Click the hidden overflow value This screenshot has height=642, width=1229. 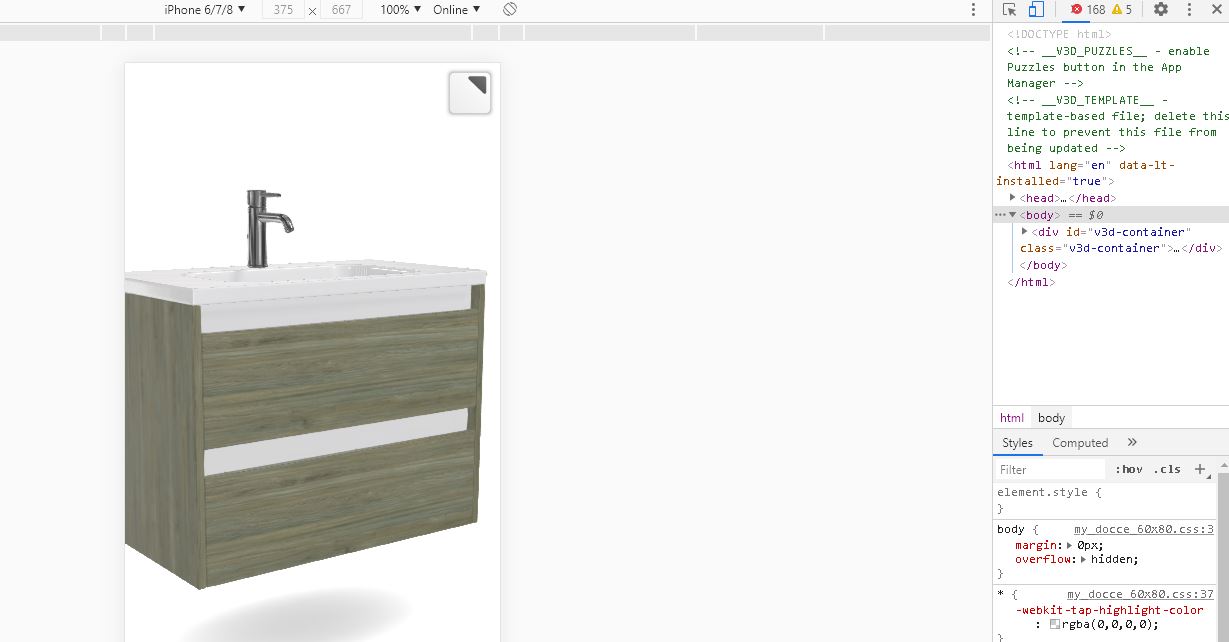pyautogui.click(x=1112, y=559)
